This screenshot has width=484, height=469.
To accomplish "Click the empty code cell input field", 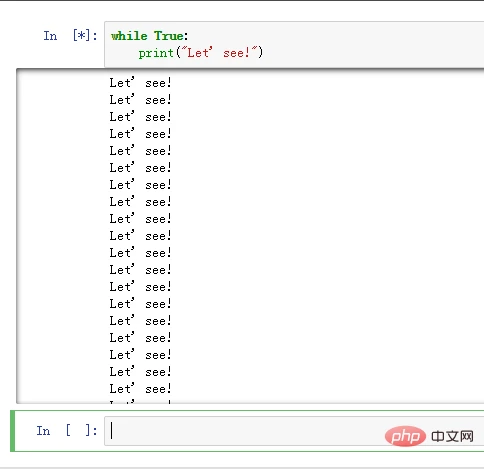I will [294, 431].
